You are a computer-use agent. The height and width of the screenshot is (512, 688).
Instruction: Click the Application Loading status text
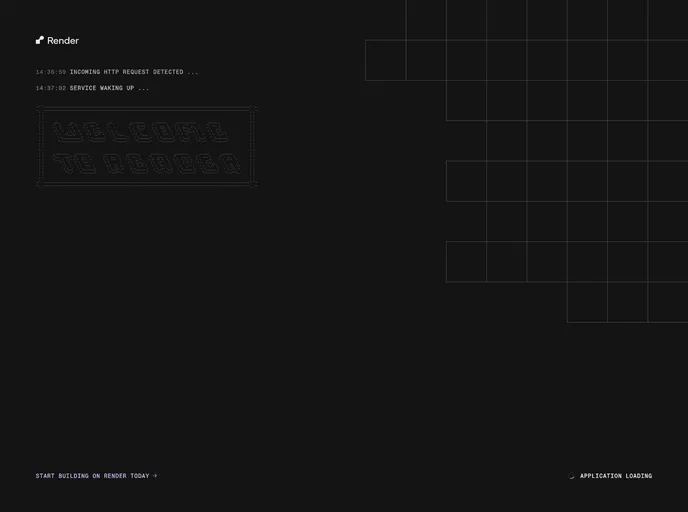tap(616, 476)
